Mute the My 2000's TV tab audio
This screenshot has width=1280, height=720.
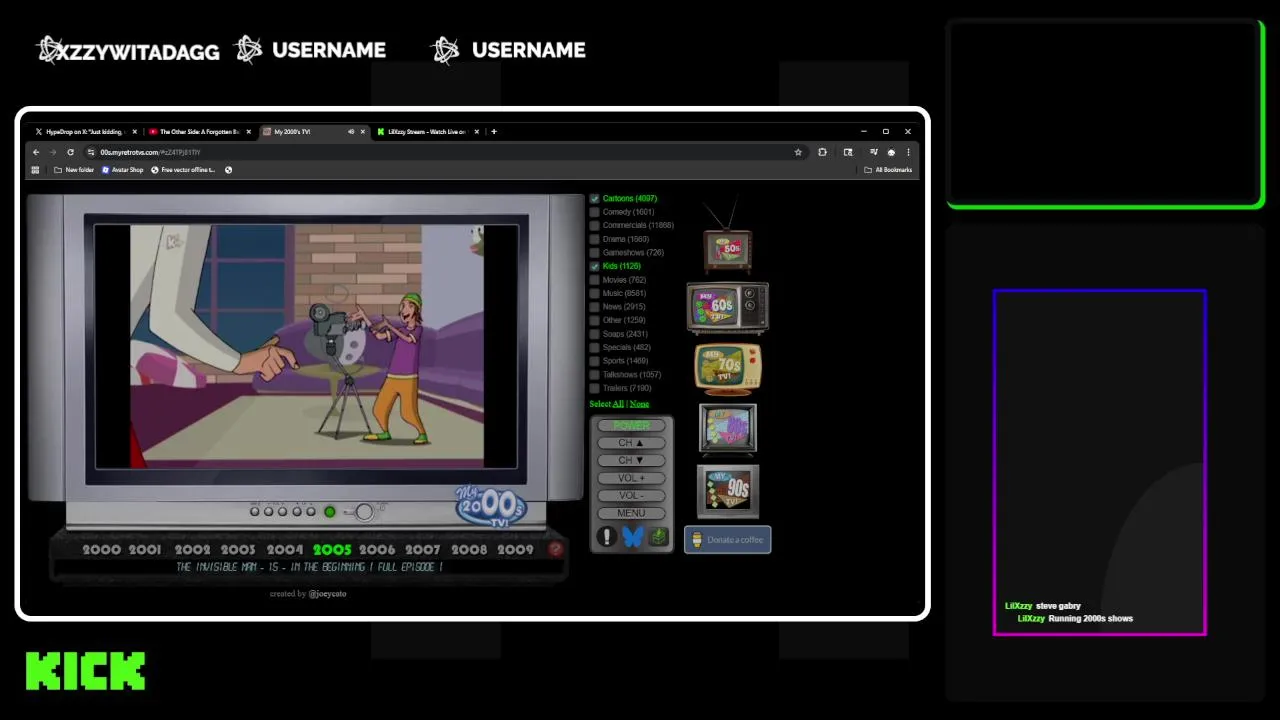coord(351,131)
